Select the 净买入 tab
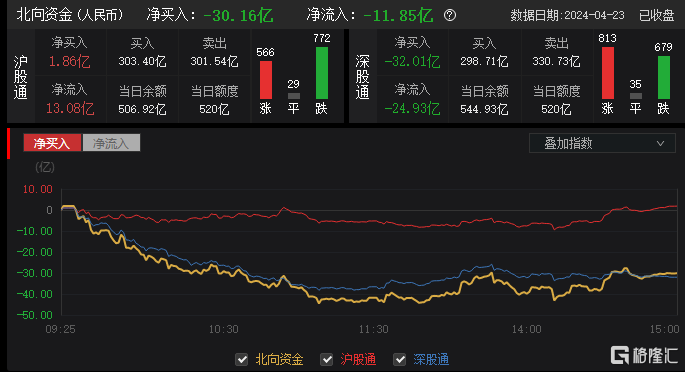This screenshot has height=372, width=685. click(52, 143)
